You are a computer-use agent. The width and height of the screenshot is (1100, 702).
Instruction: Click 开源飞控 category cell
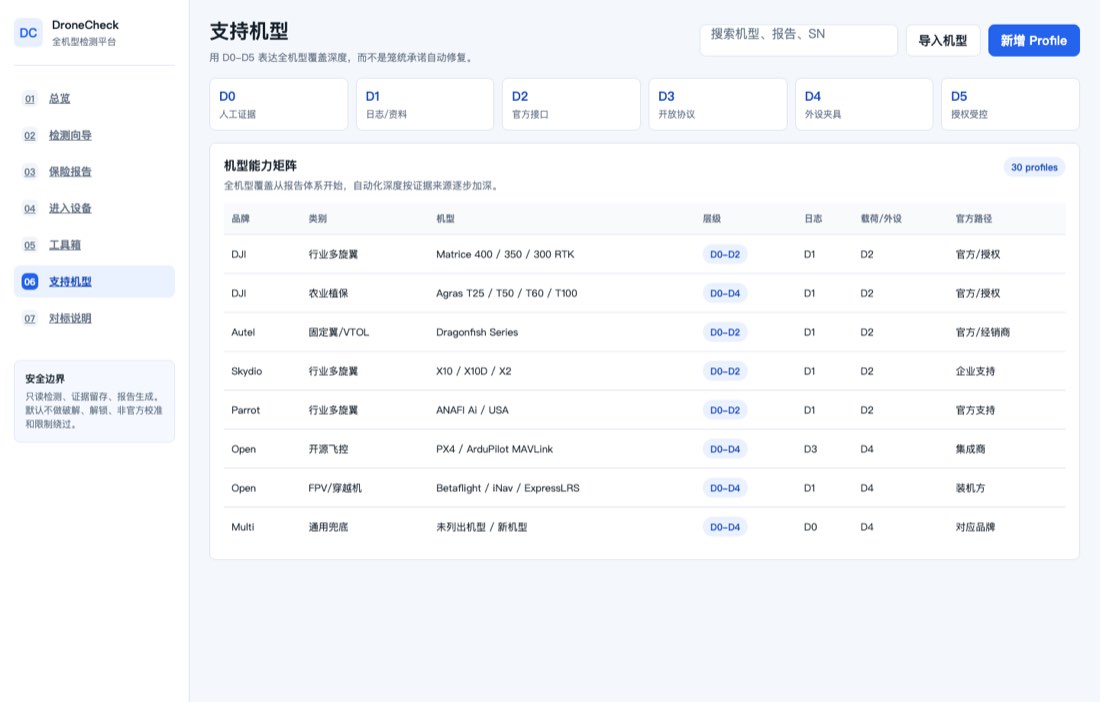coord(328,449)
